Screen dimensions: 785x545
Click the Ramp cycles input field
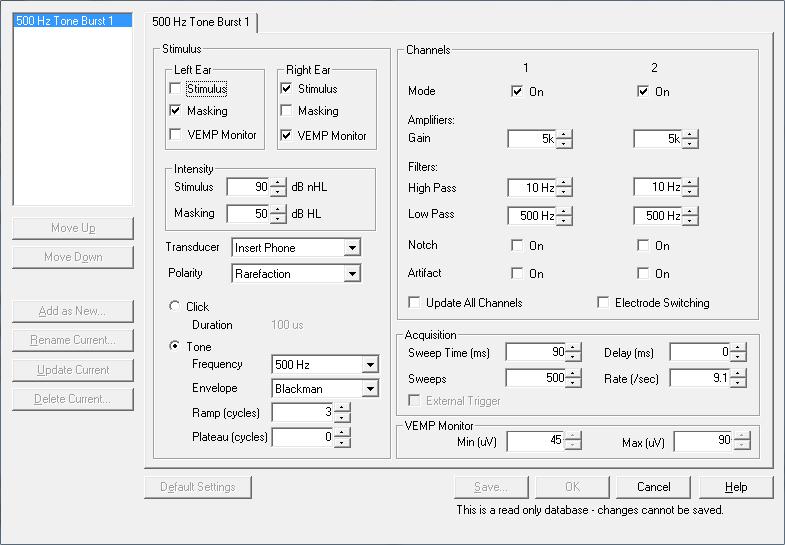coord(303,412)
